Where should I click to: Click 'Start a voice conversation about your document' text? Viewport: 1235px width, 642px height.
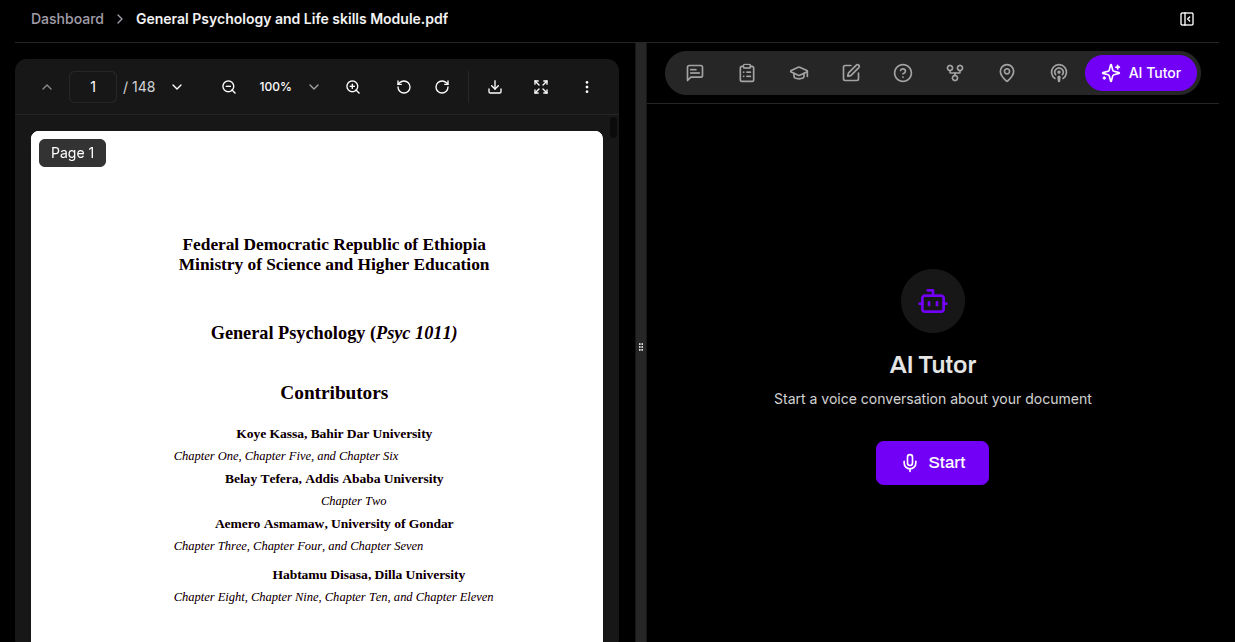pyautogui.click(x=933, y=399)
